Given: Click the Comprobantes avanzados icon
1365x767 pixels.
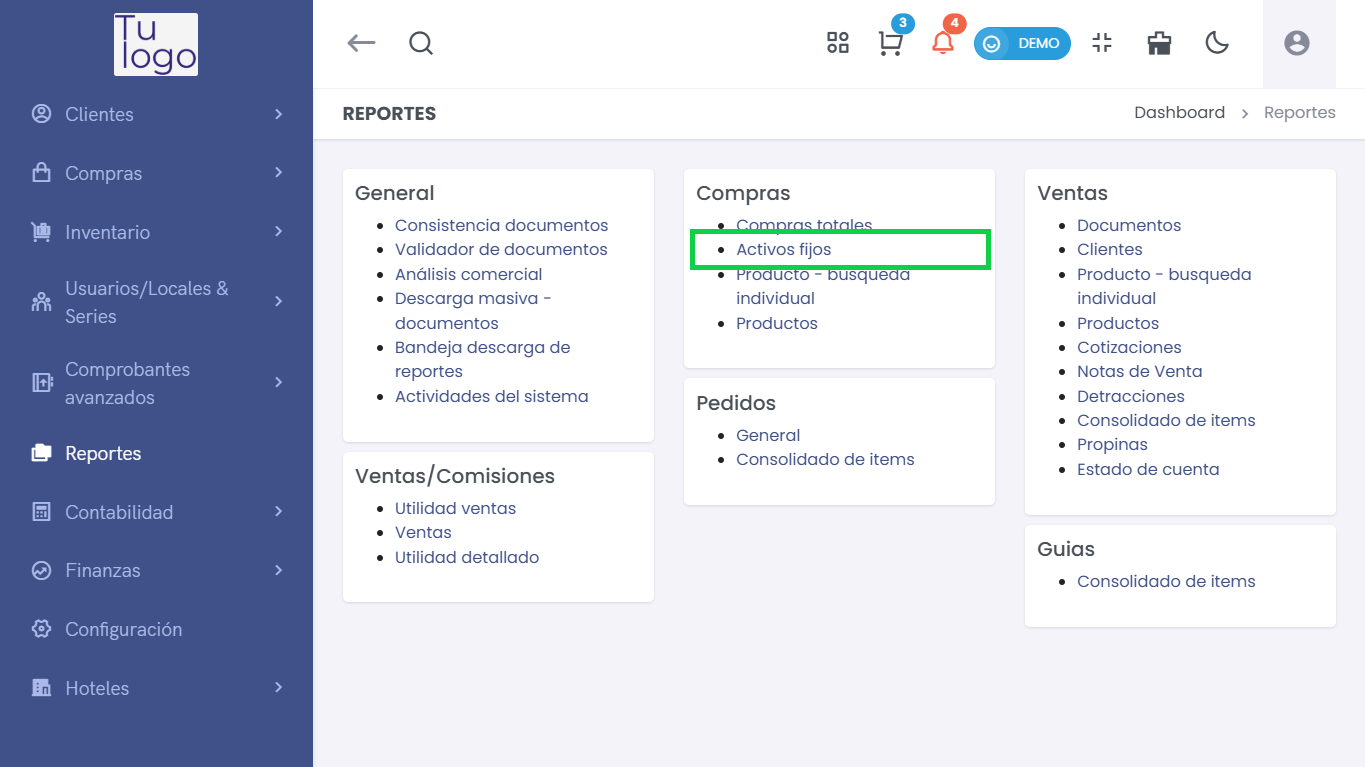Looking at the screenshot, I should [x=41, y=383].
